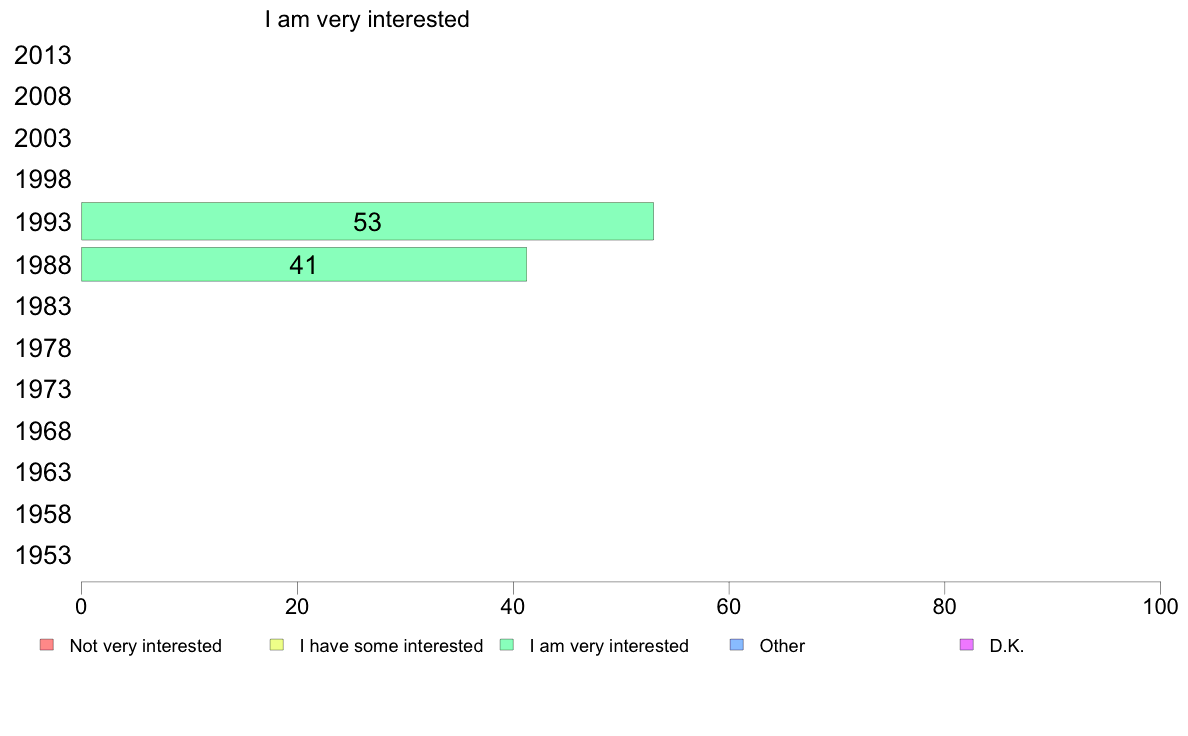Click the chart title I am very interested

tap(367, 19)
